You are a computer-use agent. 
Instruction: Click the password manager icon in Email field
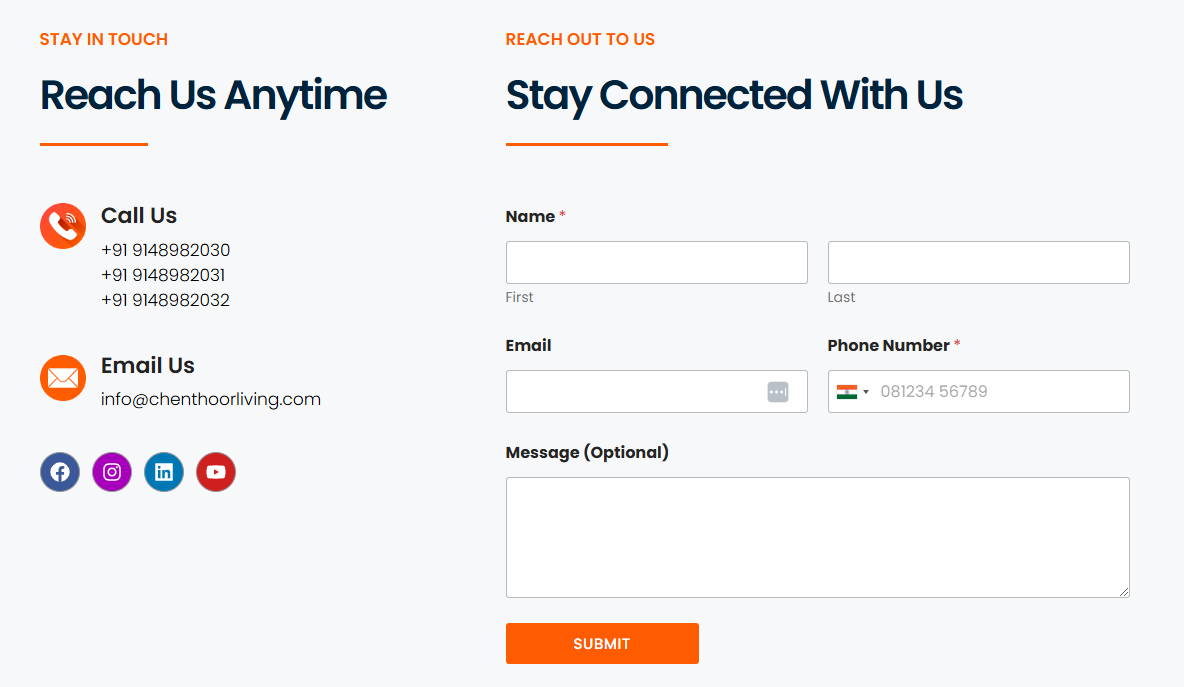pos(778,392)
